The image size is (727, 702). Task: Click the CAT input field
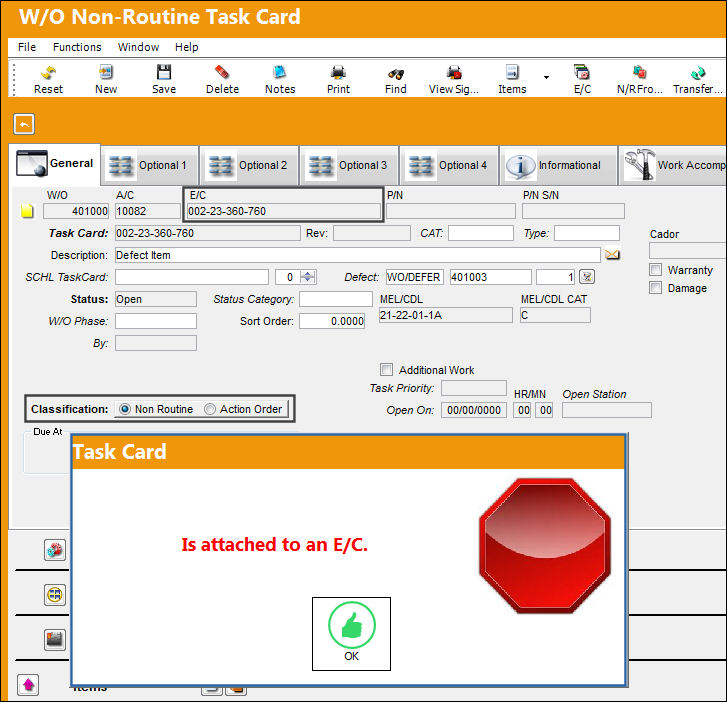tap(480, 233)
